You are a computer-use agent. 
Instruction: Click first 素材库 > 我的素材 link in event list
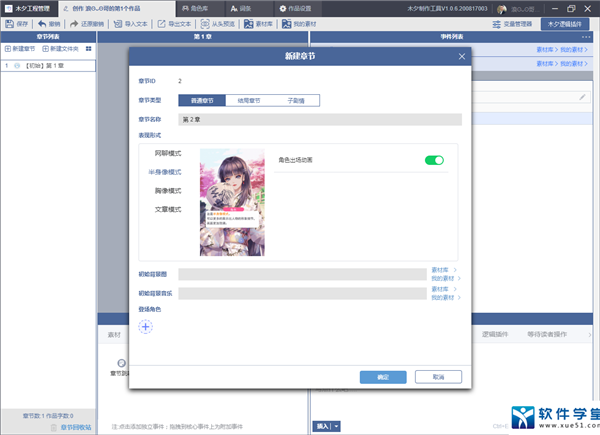[562, 50]
